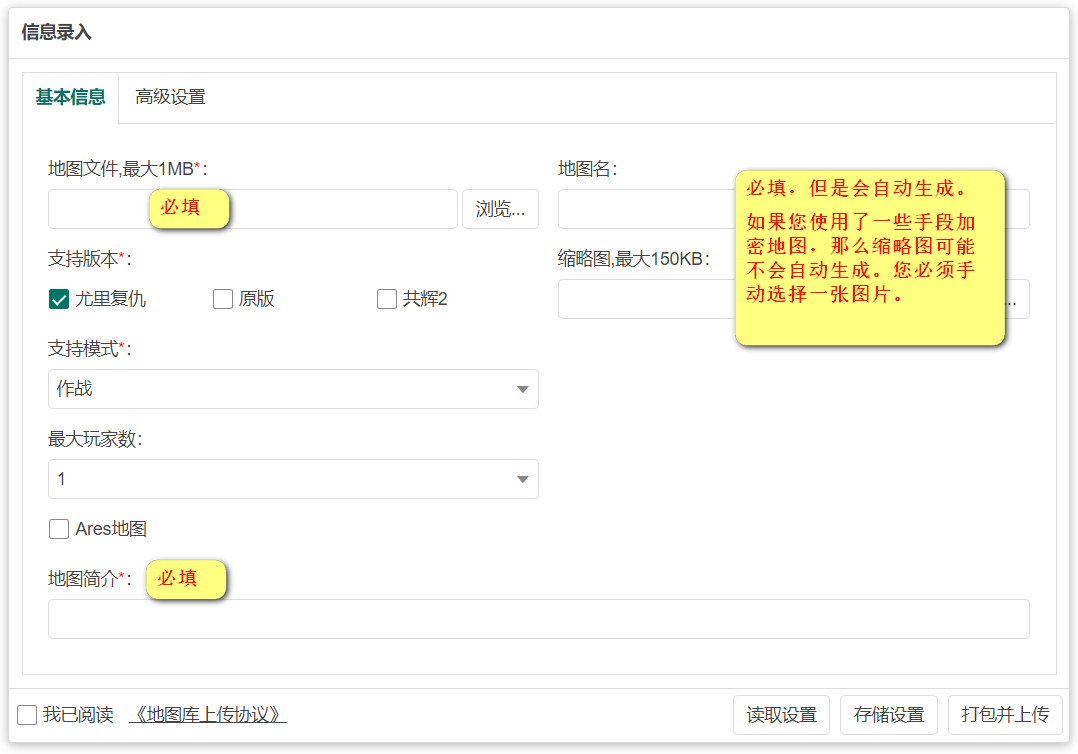This screenshot has height=754, width=1078.
Task: Uncheck the 尤里复仇 checkbox
Action: (x=59, y=299)
